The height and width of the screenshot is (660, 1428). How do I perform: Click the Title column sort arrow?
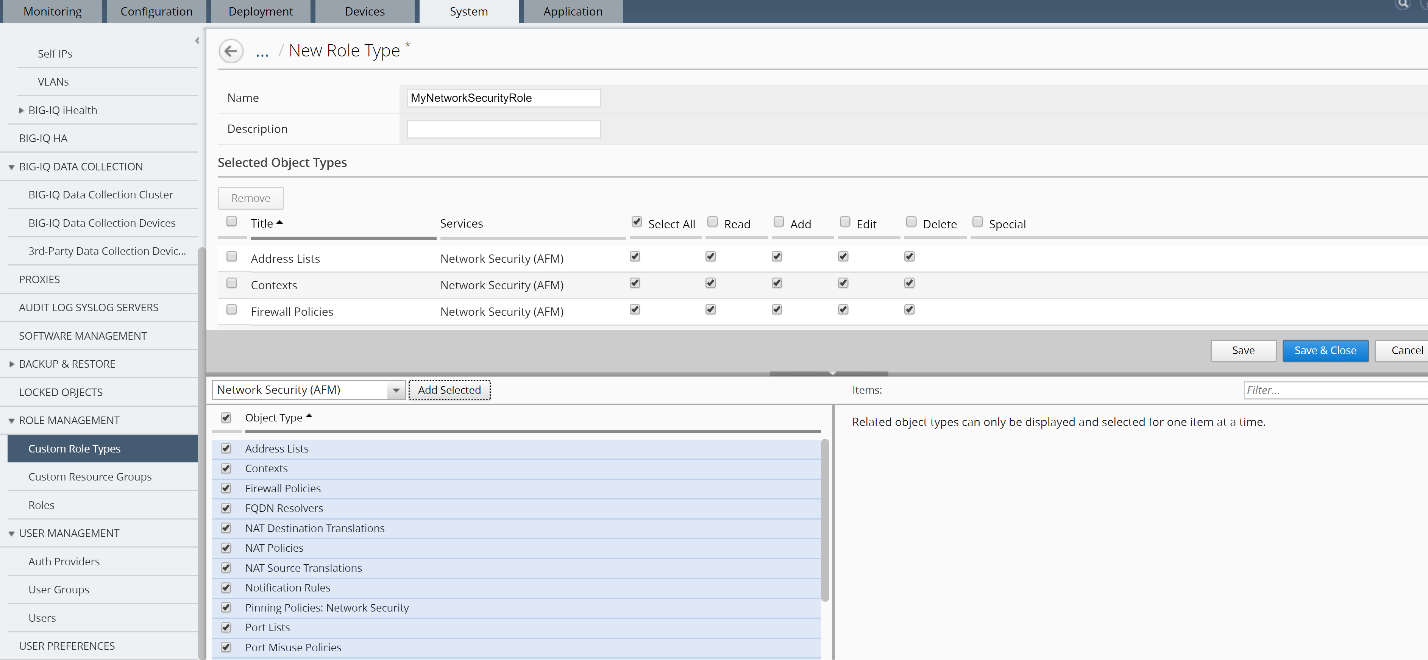279,222
